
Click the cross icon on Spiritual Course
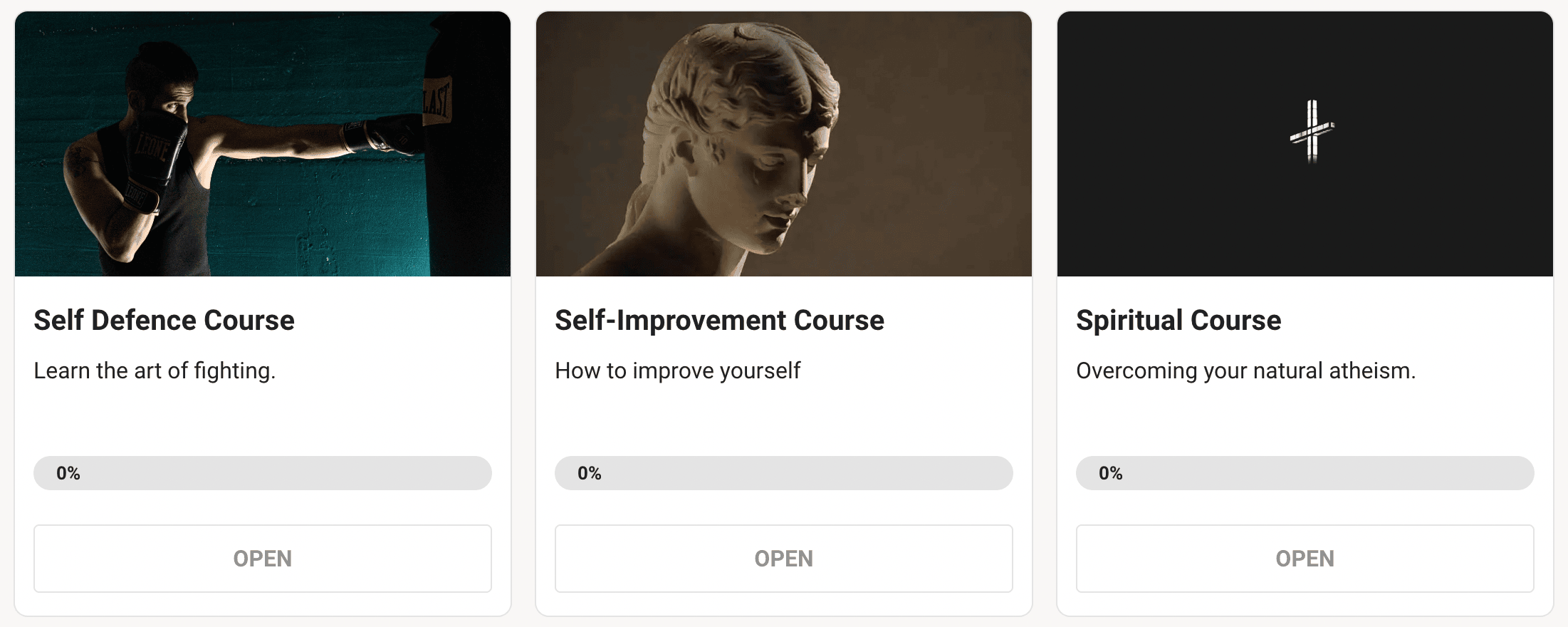(1312, 132)
